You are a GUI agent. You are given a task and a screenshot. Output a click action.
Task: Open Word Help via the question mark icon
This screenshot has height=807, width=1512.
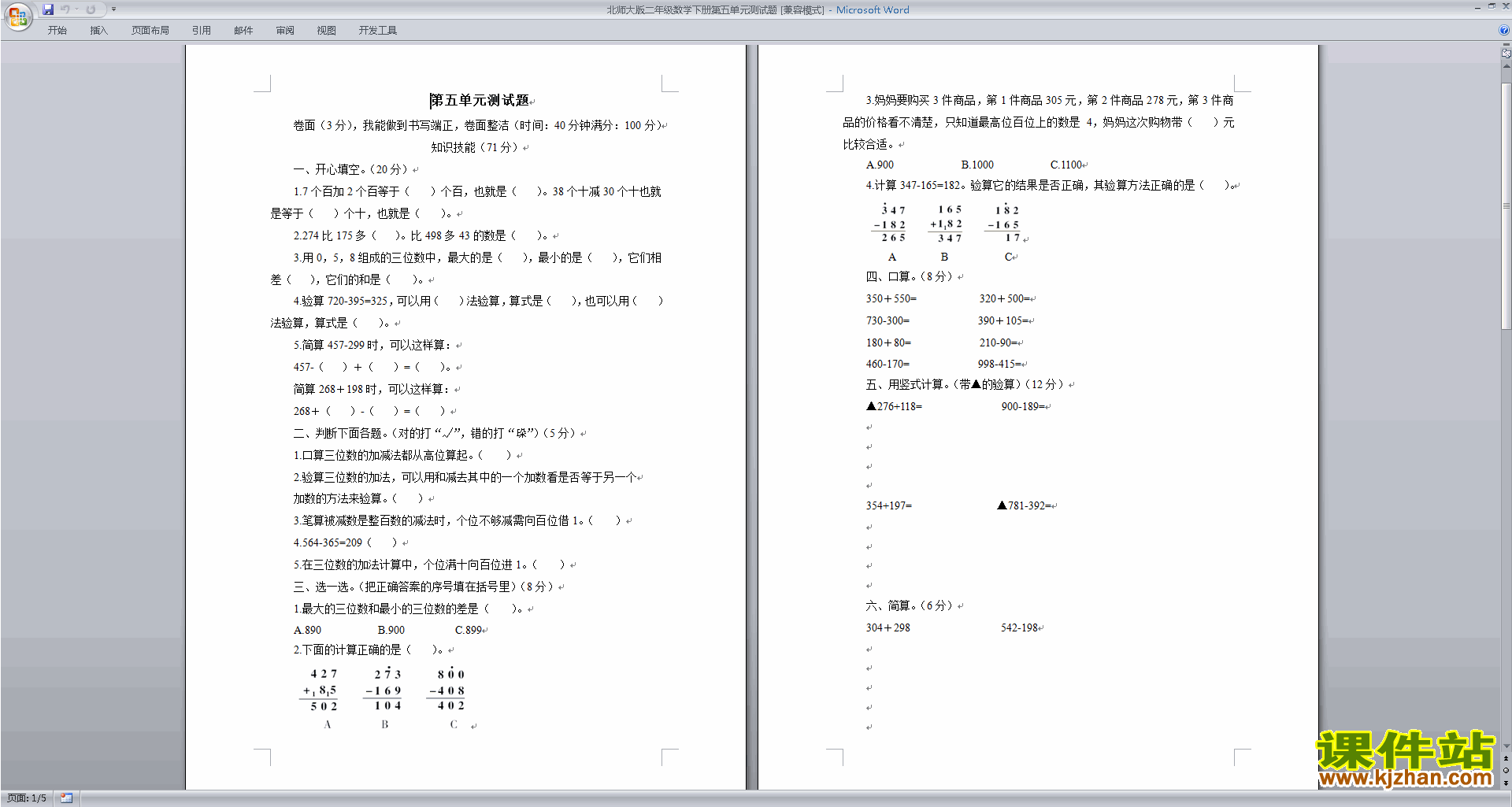coord(1504,30)
